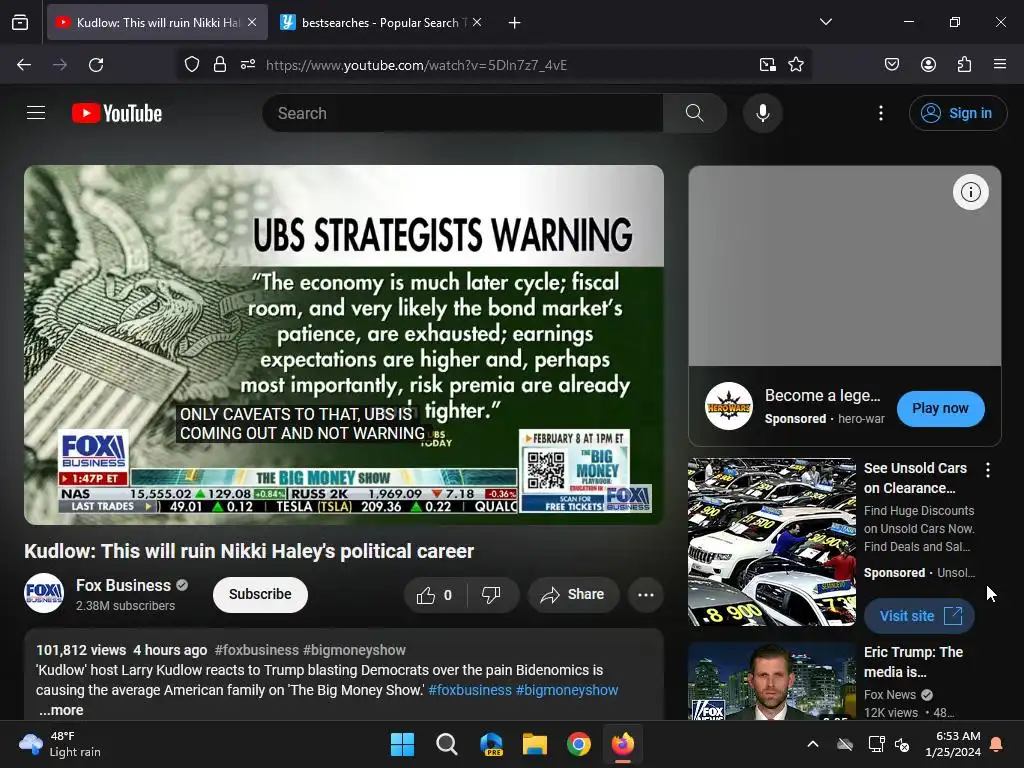
Task: Open the Fox Business channel name link
Action: pyautogui.click(x=123, y=585)
